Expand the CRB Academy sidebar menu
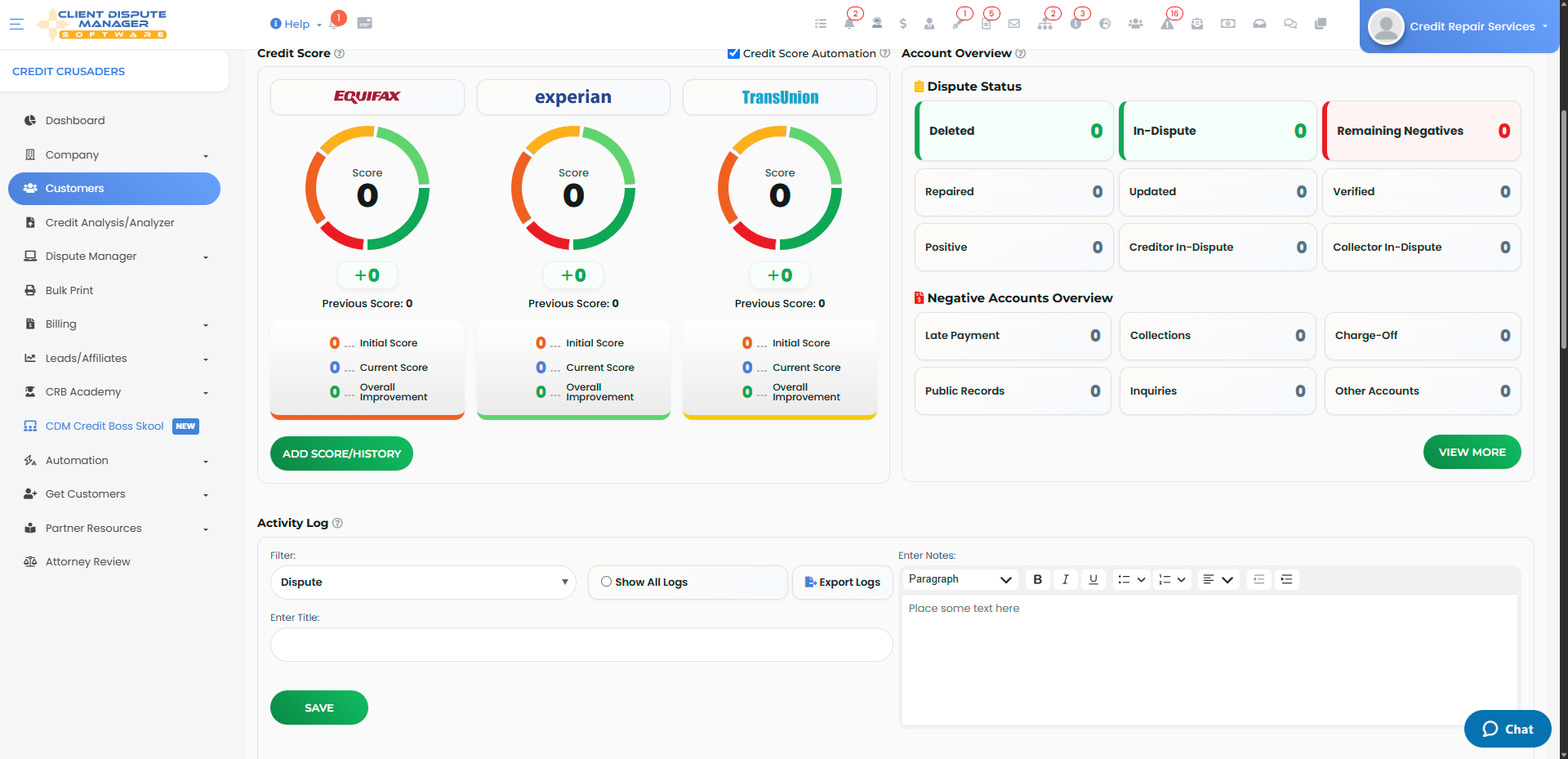1568x759 pixels. [x=114, y=392]
